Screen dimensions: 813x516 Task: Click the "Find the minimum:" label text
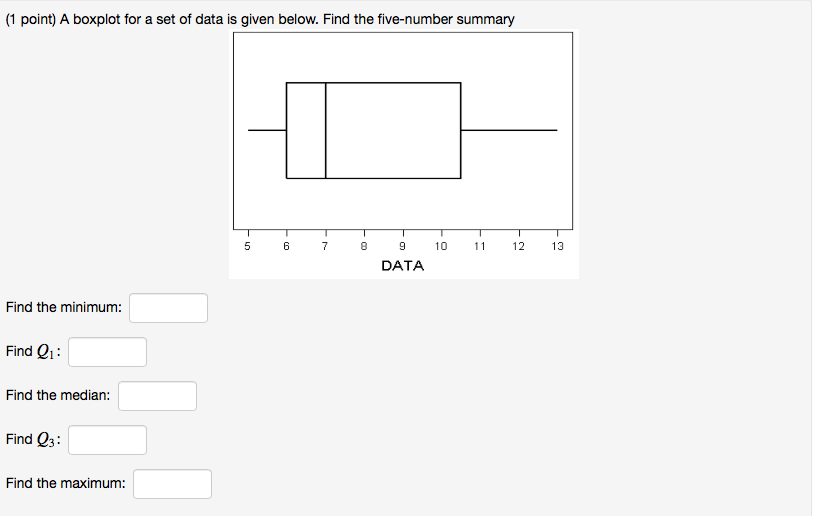pos(64,308)
